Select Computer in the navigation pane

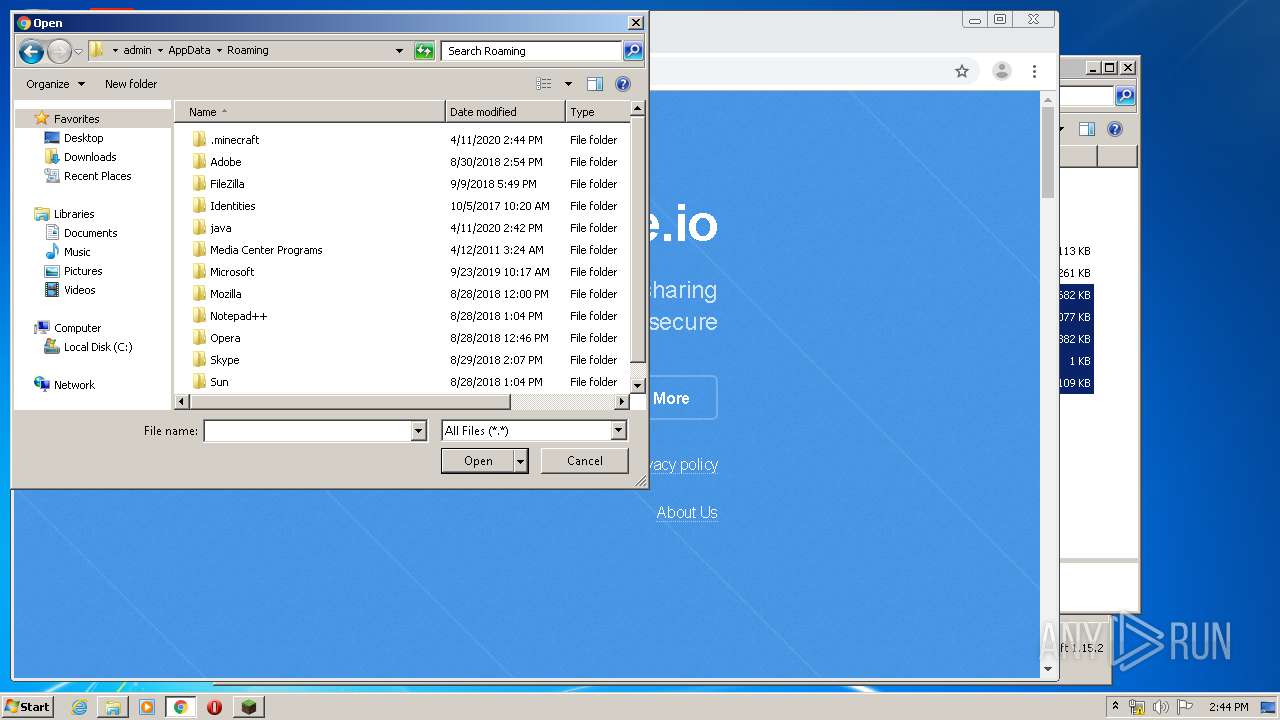77,328
